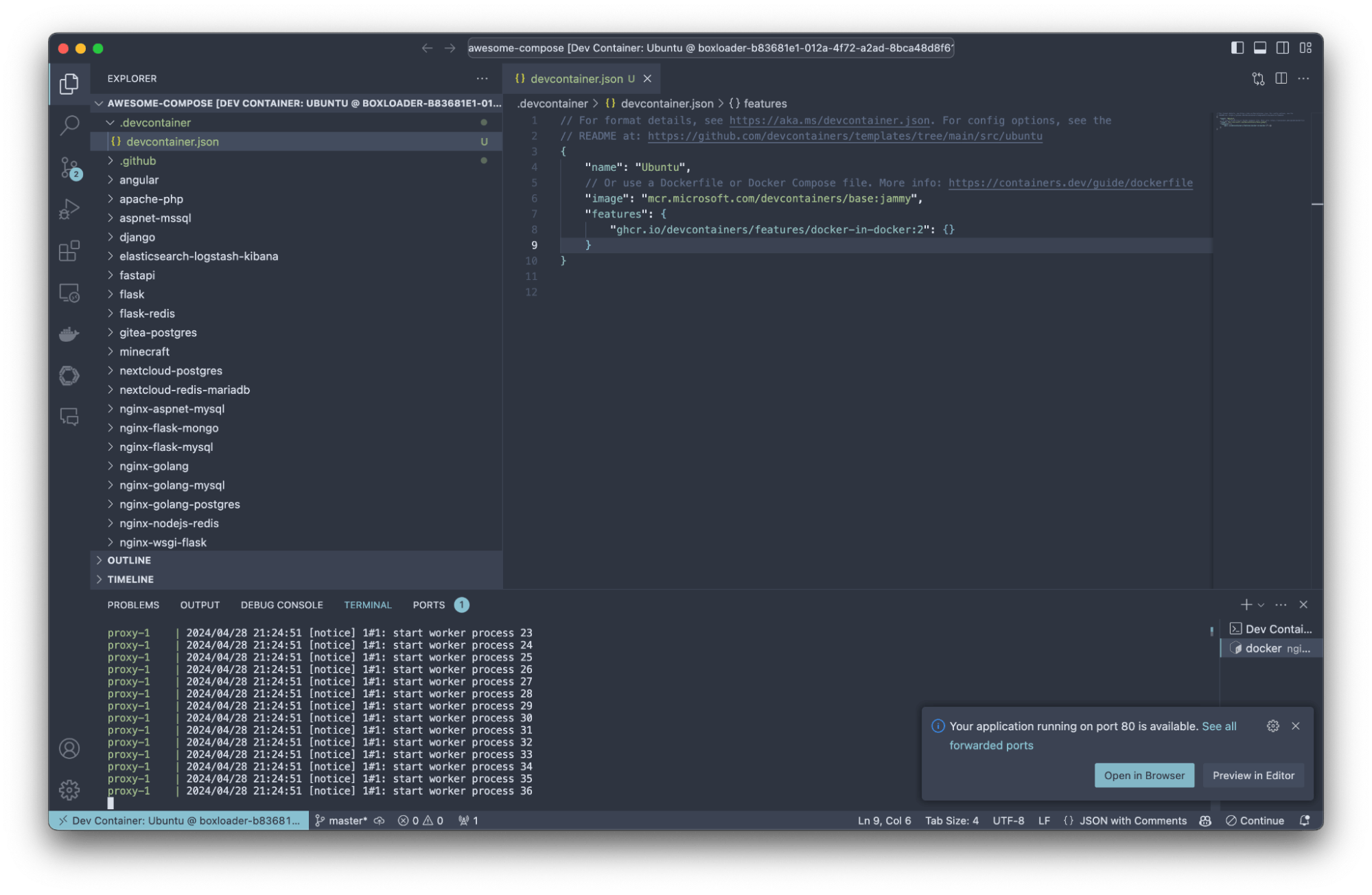Viewport: 1372px width, 895px height.
Task: Toggle primary side bar layout icon
Action: pos(1237,48)
